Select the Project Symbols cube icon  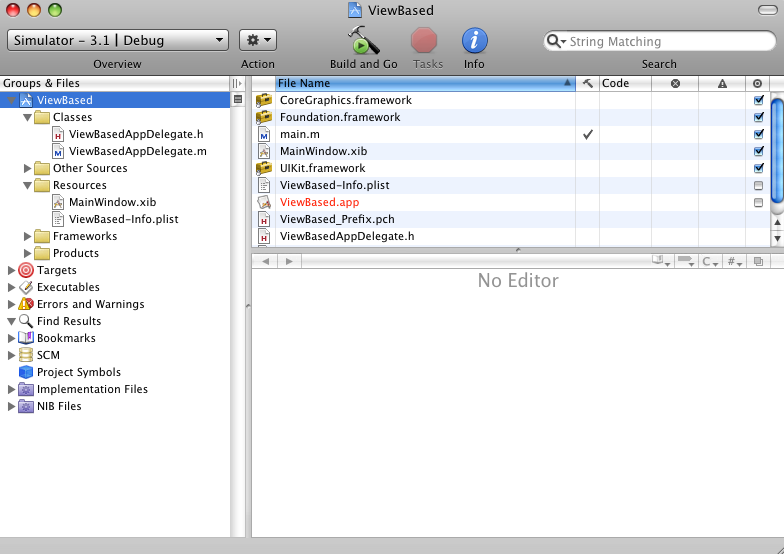[26, 372]
